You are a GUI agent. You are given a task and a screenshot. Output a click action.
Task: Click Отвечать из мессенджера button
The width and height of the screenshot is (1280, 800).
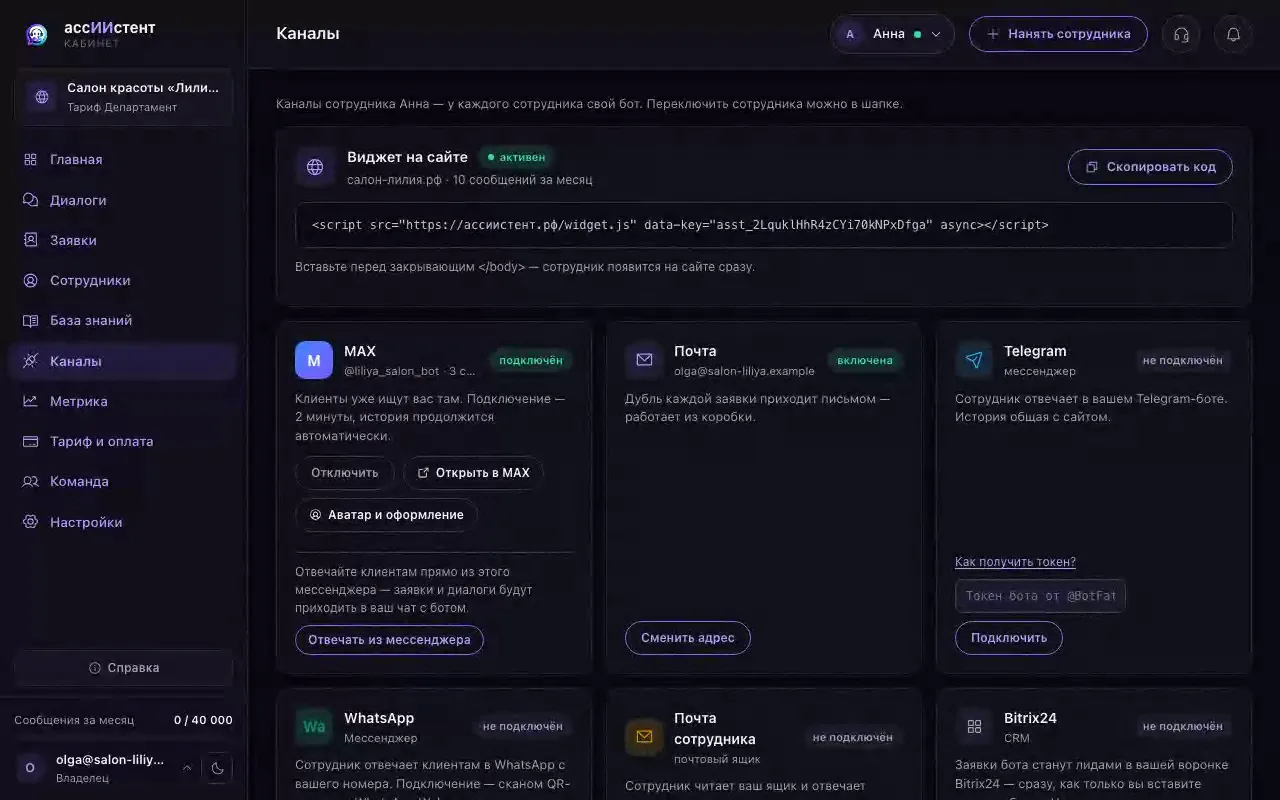[x=389, y=640]
